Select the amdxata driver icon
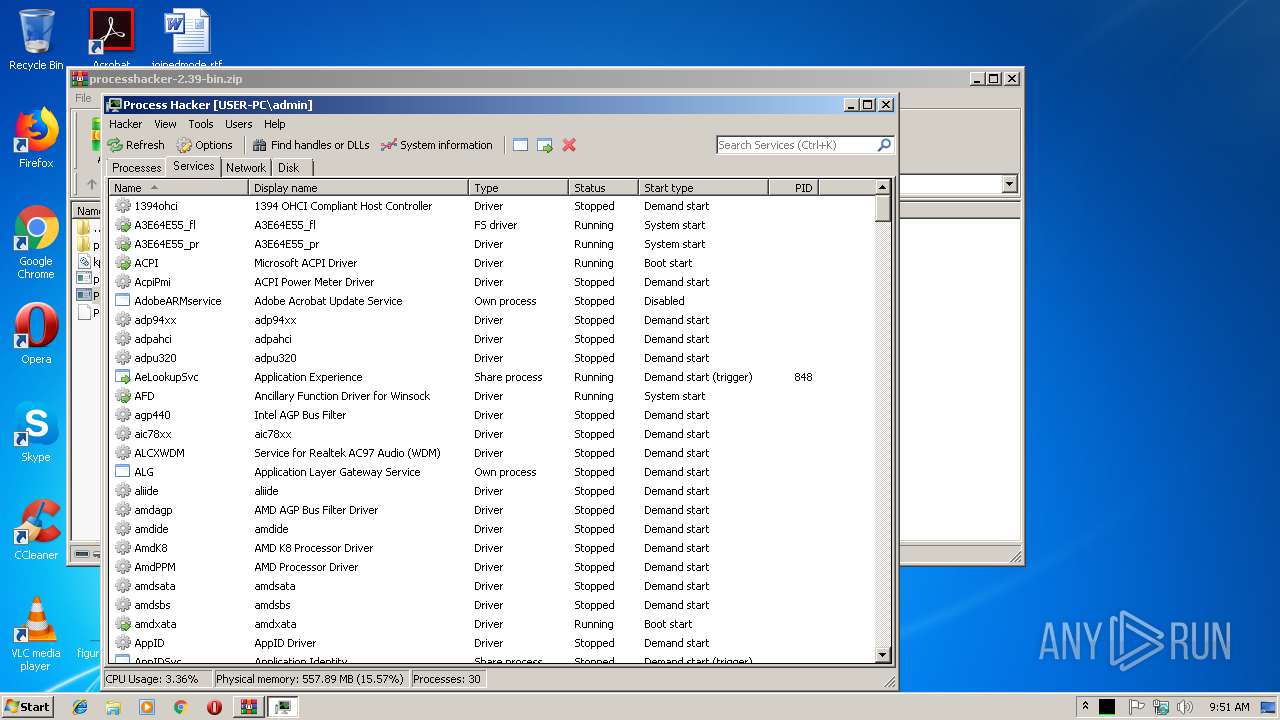 123,624
